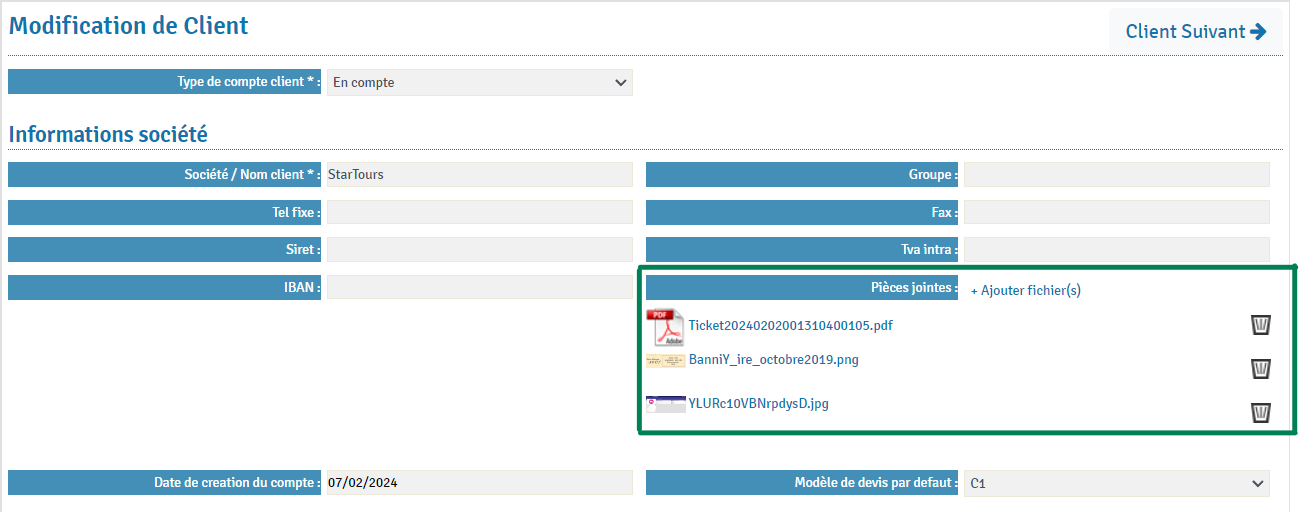Open the Adobe PDF file icon
The image size is (1299, 512).
tap(666, 327)
